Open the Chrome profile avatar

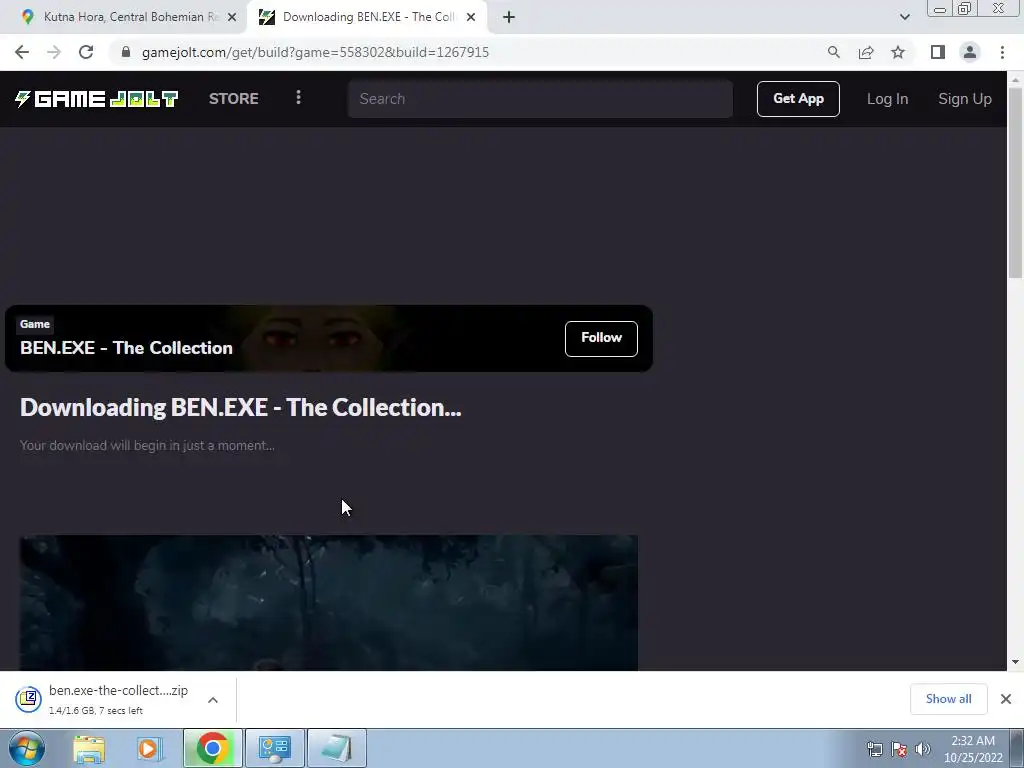point(970,52)
